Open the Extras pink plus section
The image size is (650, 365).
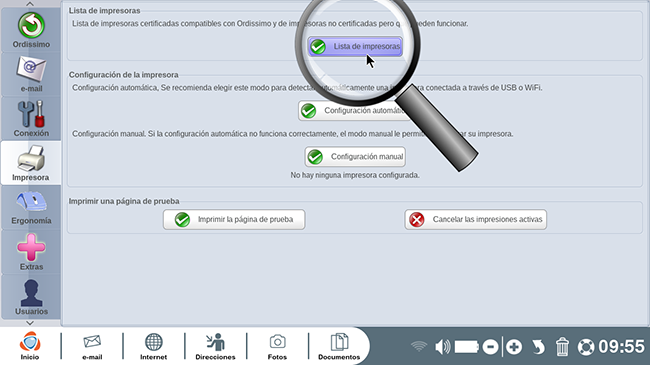(x=31, y=252)
